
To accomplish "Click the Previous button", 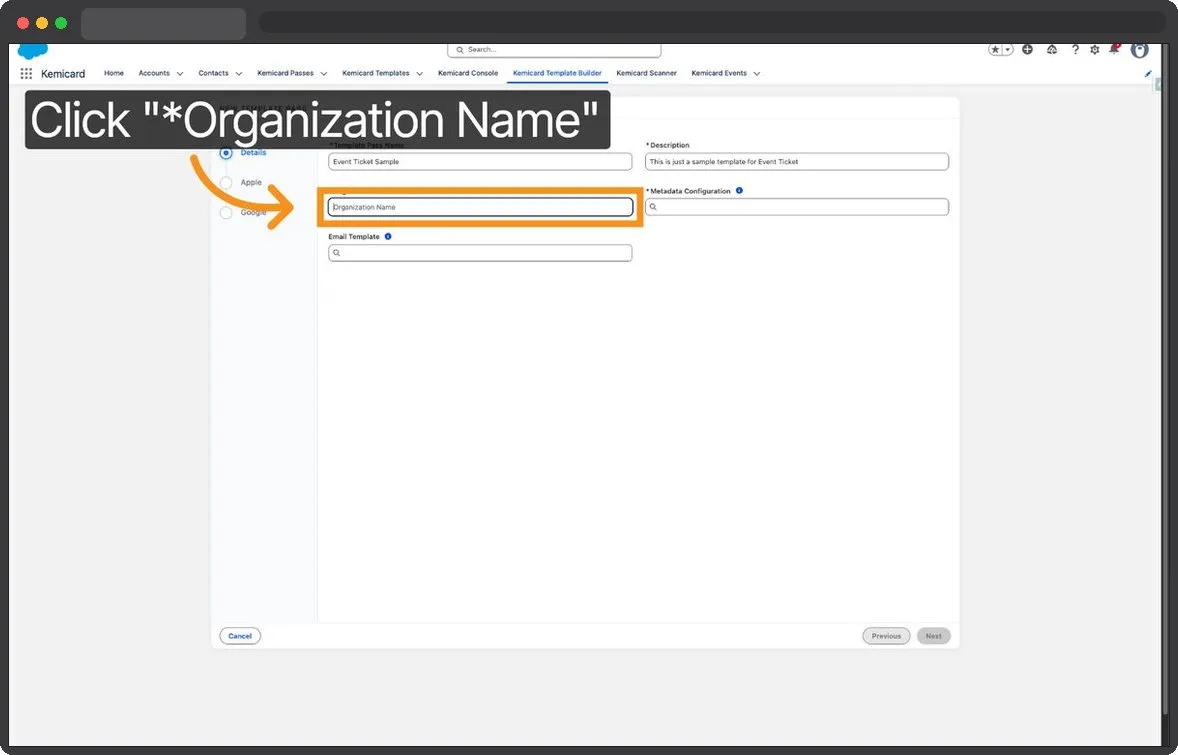I will click(887, 636).
